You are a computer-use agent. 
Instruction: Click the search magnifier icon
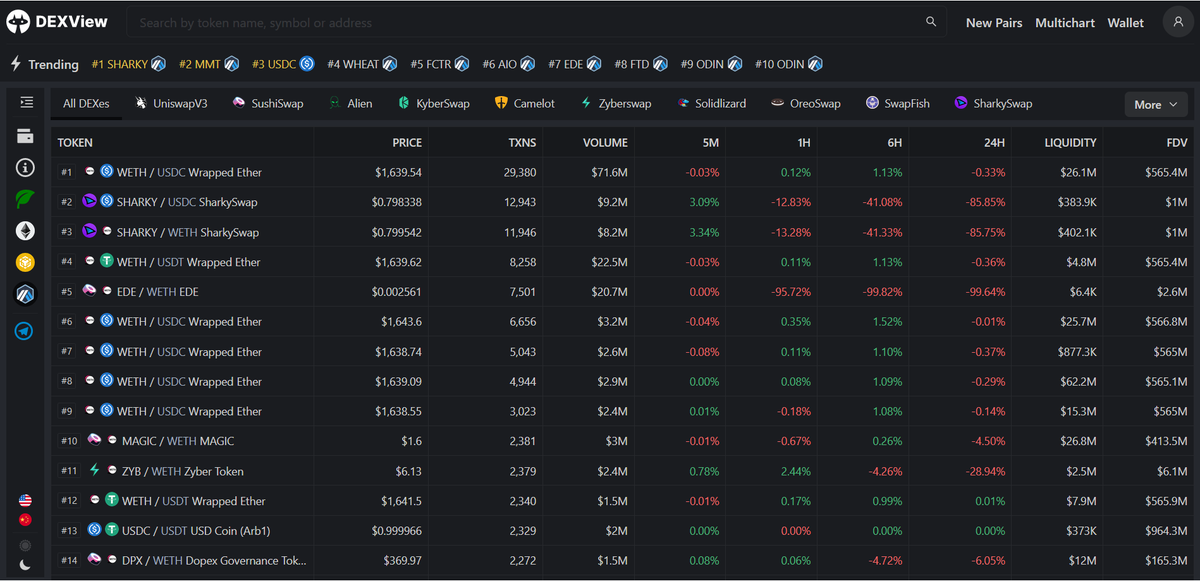tap(932, 22)
